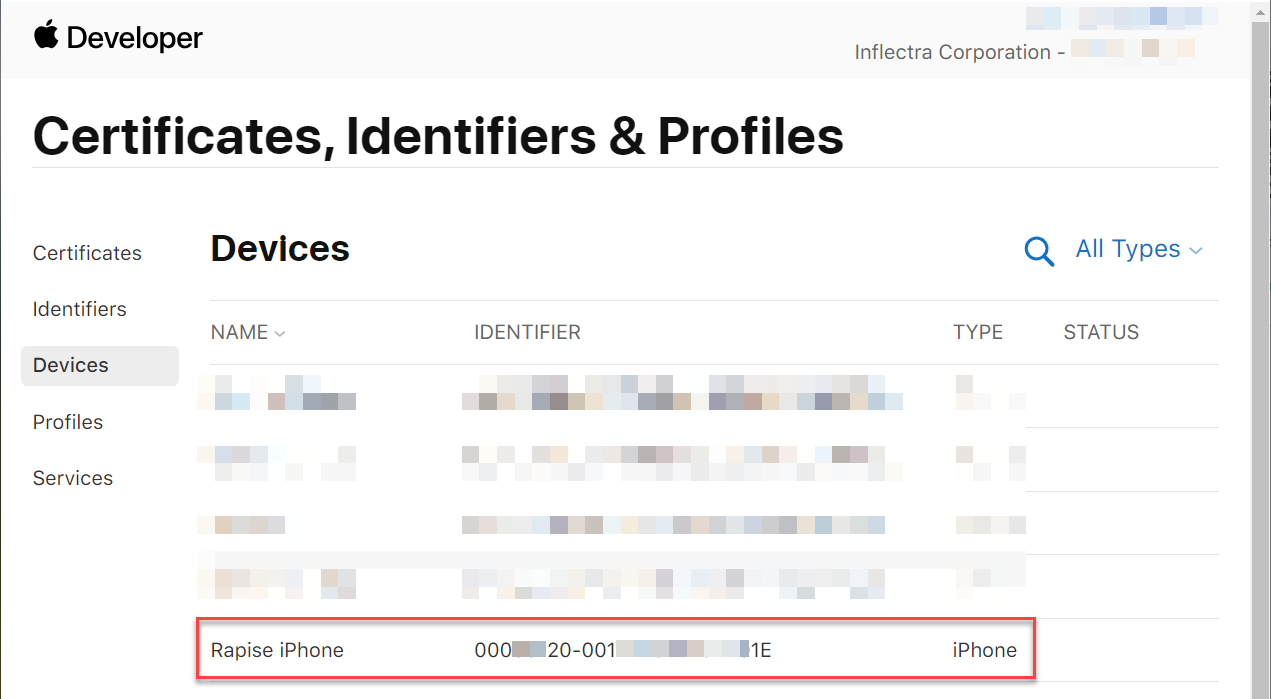
Task: Click the iPhone type in Rapise row
Action: [984, 650]
